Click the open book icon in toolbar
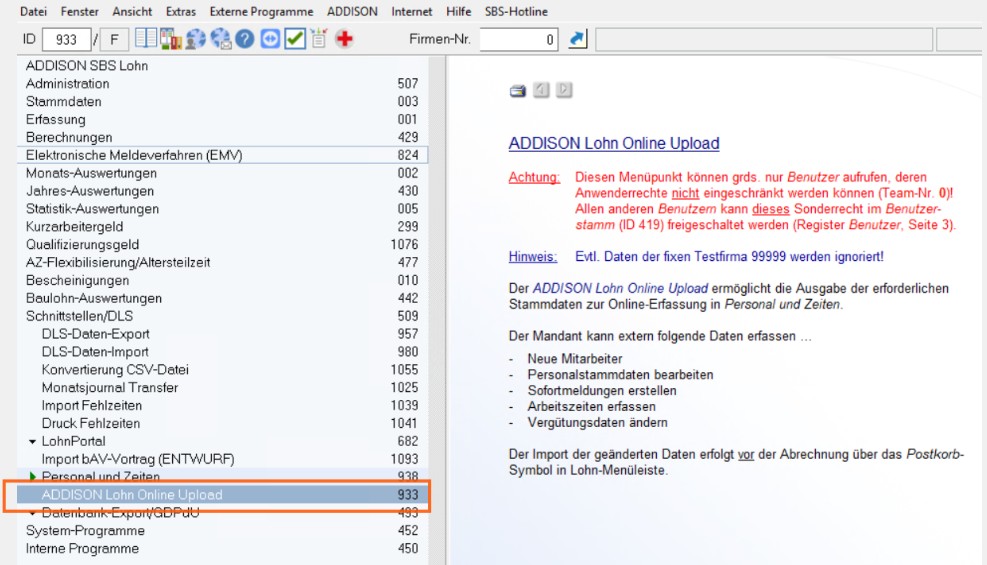 click(x=146, y=38)
